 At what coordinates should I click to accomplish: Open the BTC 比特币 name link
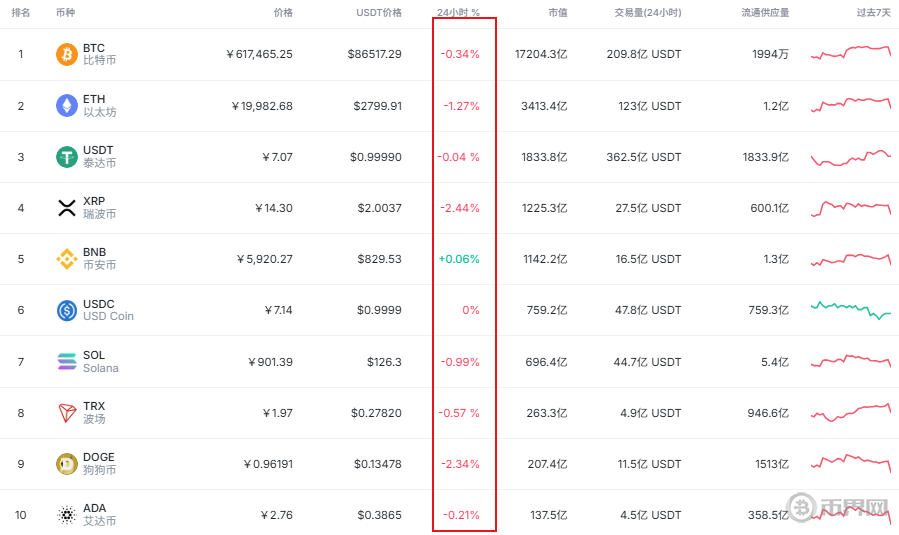click(x=99, y=54)
